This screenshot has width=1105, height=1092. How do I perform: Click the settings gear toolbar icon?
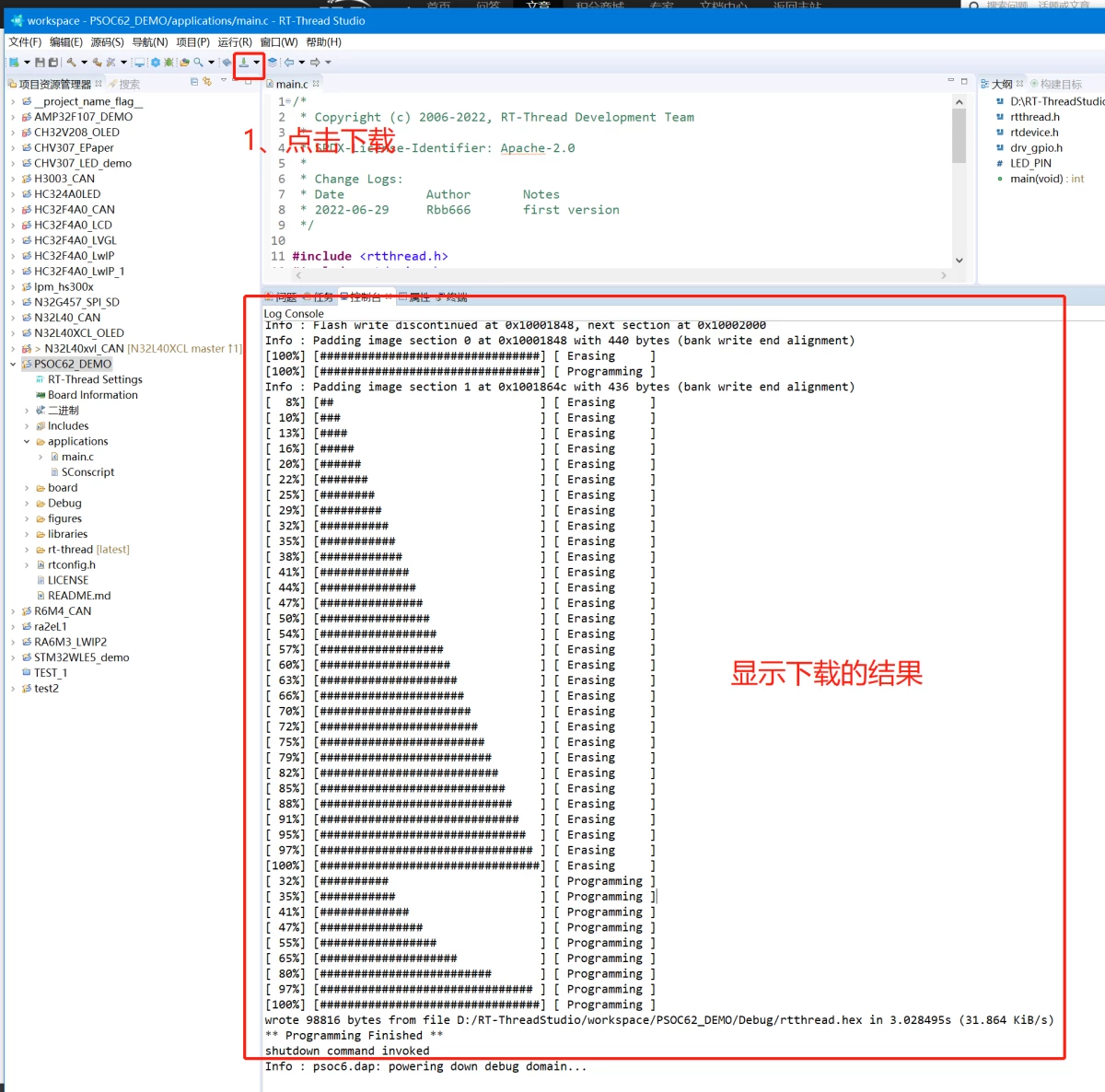tap(156, 62)
